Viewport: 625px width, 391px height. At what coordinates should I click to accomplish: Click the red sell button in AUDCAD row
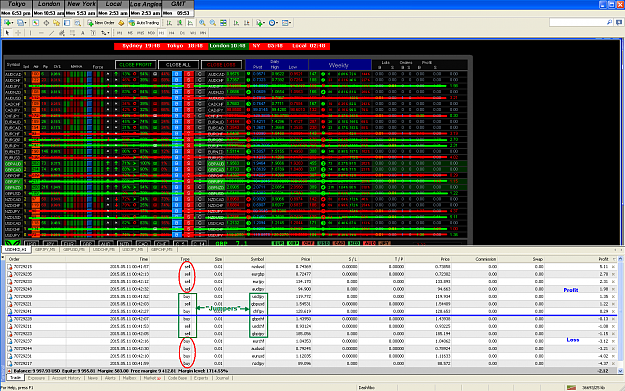189,74
